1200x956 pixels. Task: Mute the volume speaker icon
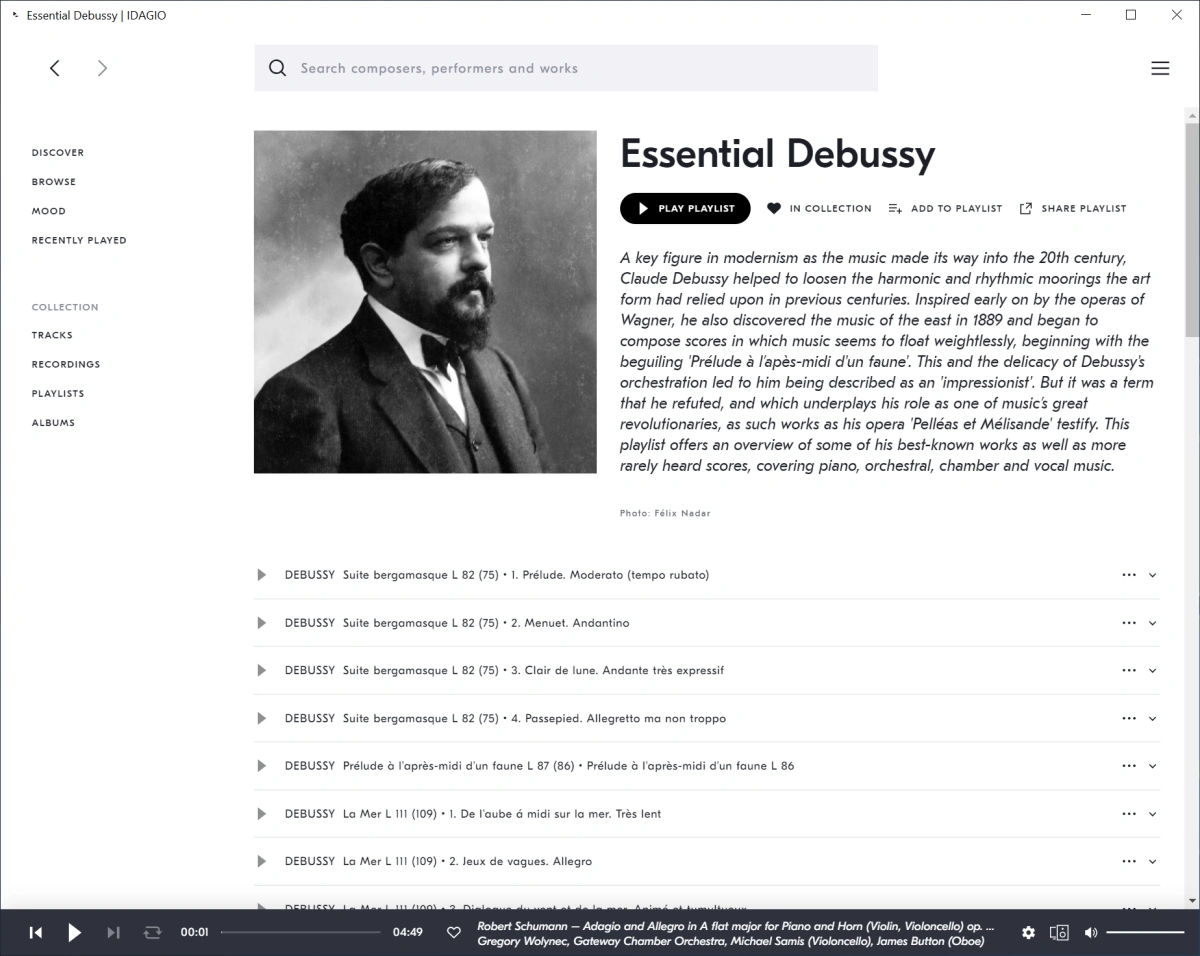pos(1090,933)
